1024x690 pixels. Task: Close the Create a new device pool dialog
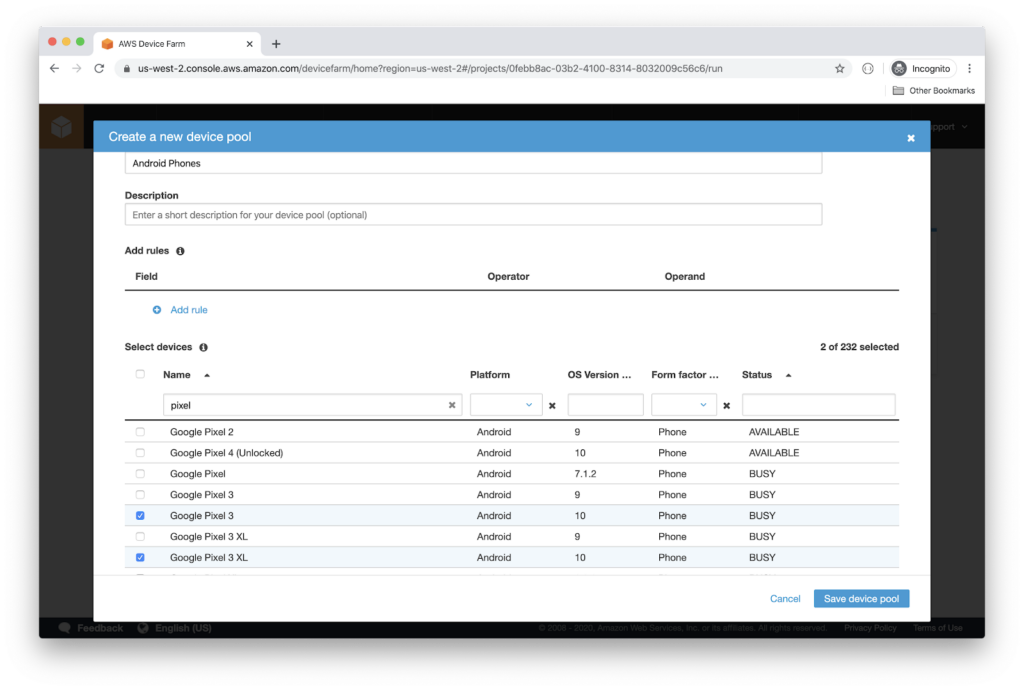pyautogui.click(x=910, y=138)
